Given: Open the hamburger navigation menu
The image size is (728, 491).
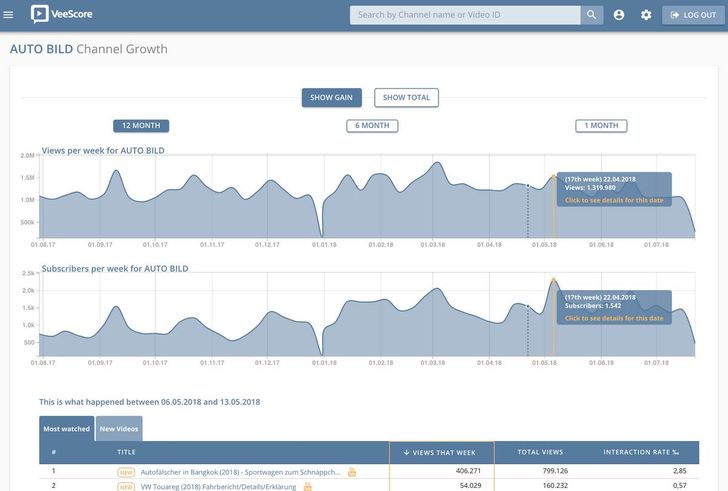Looking at the screenshot, I should (8, 15).
